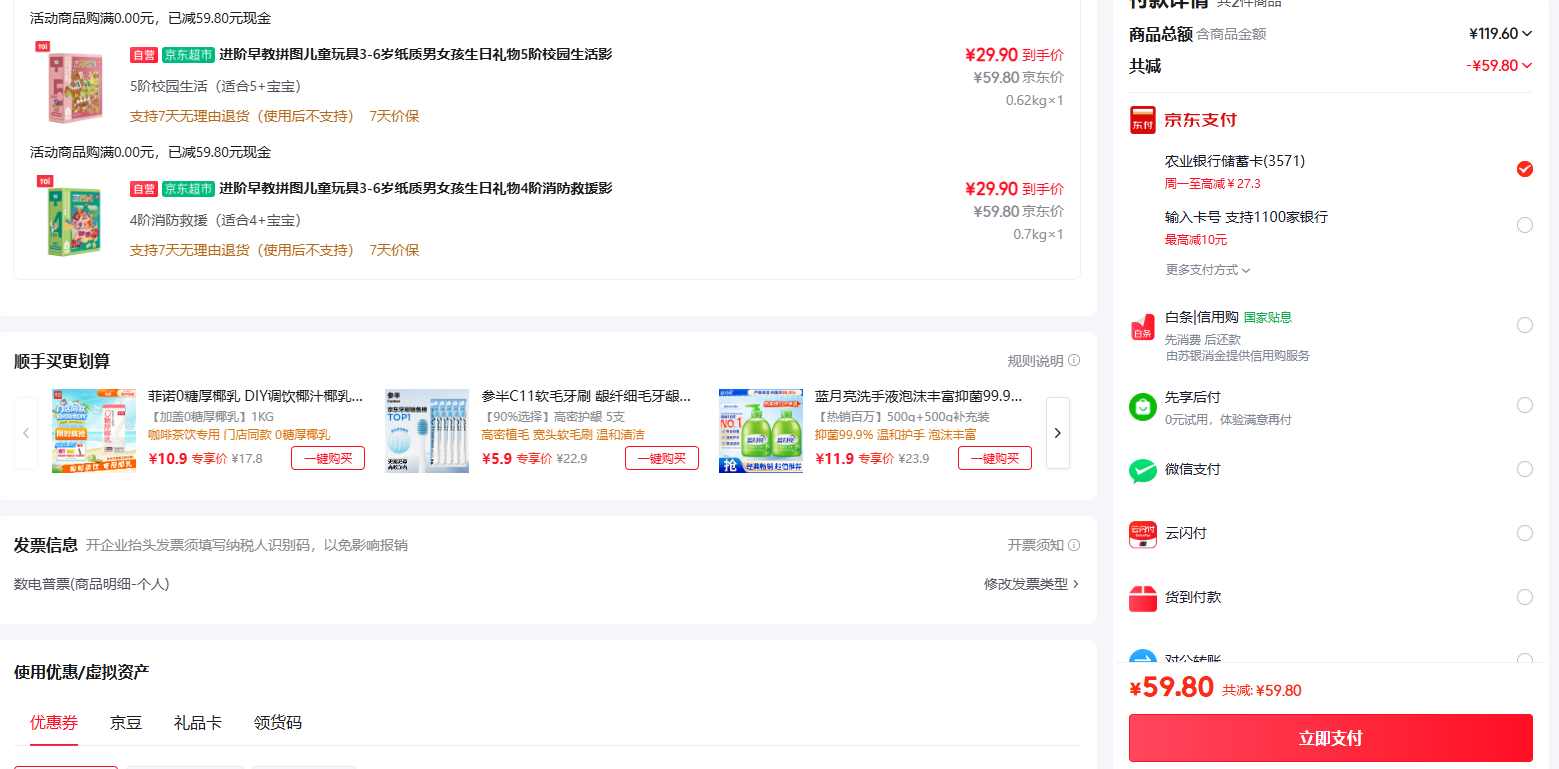Switch to 礼品卡 tab
Viewport: 1559px width, 769px height.
(198, 723)
